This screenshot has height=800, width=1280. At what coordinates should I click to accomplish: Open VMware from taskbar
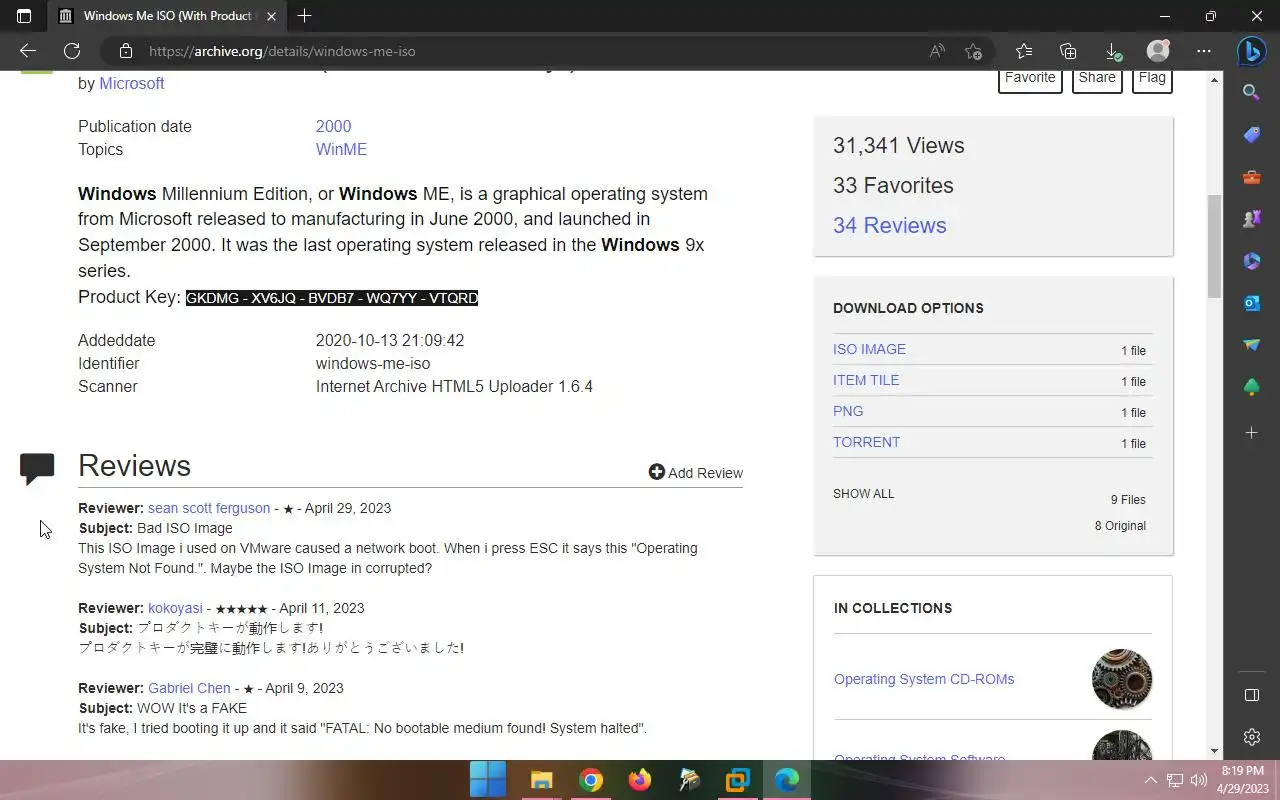738,780
